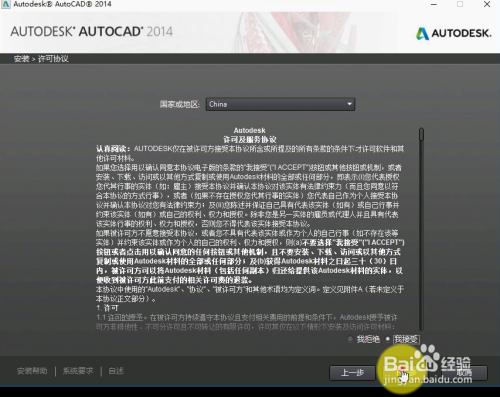Click the license agreement scrollbar thumb
This screenshot has height=397, width=500.
pyautogui.click(x=421, y=134)
